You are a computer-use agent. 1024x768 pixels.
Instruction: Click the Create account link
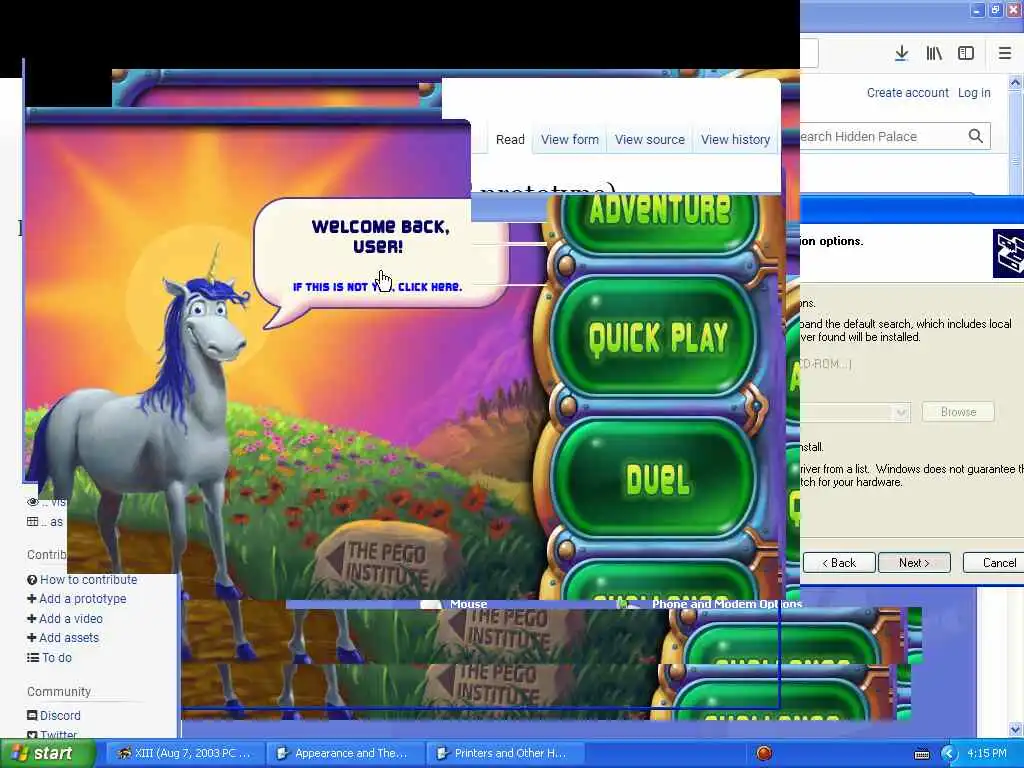[x=907, y=93]
